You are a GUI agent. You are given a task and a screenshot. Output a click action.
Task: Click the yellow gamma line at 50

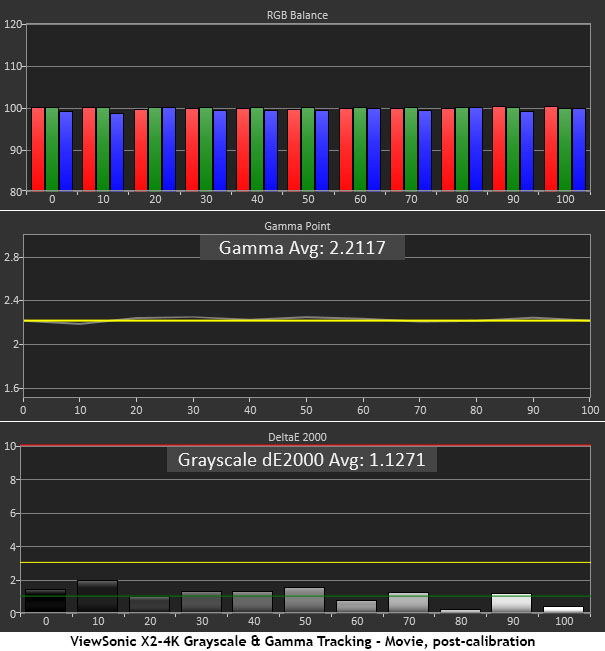tap(304, 320)
